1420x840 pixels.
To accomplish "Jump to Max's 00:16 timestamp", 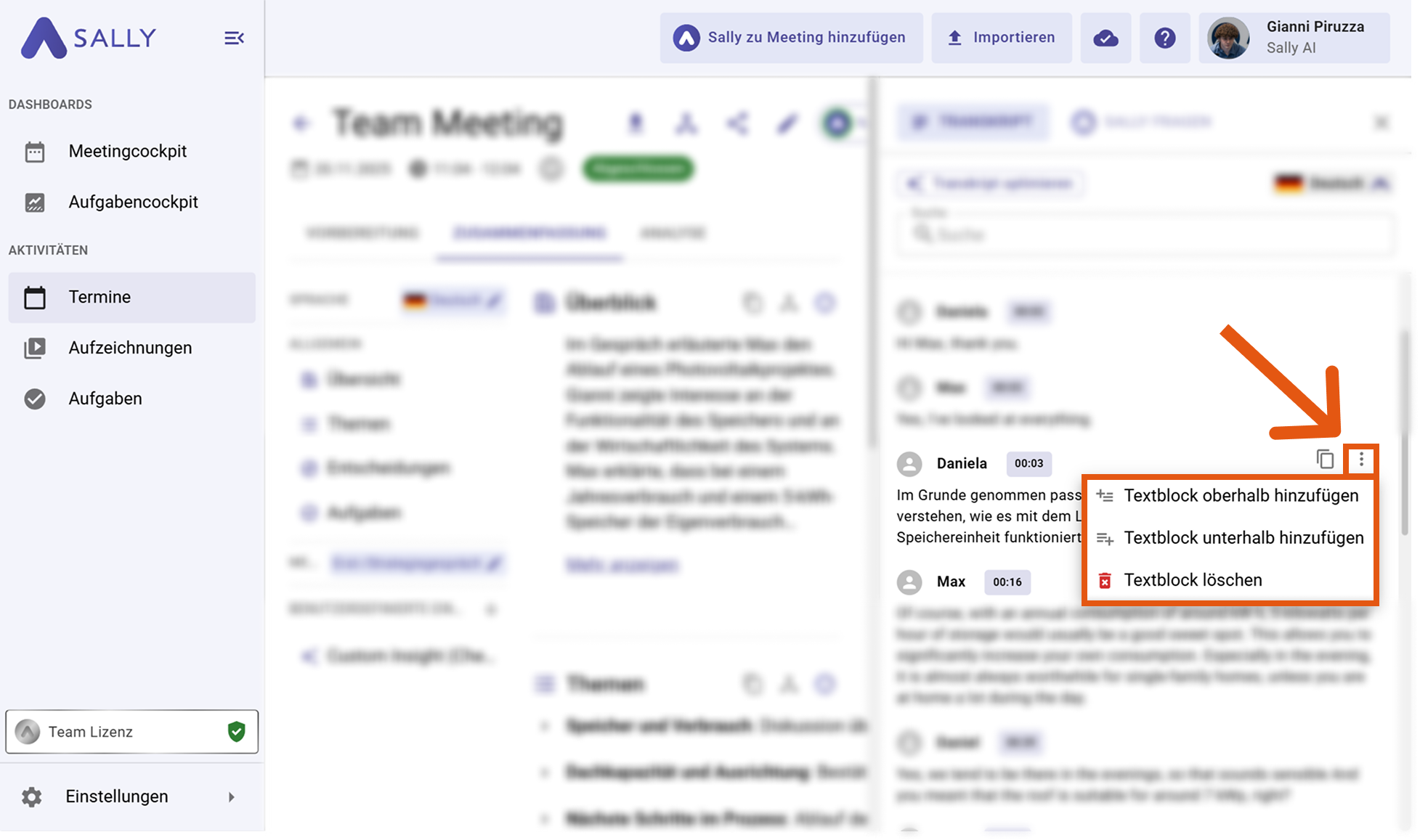I will tap(1007, 582).
